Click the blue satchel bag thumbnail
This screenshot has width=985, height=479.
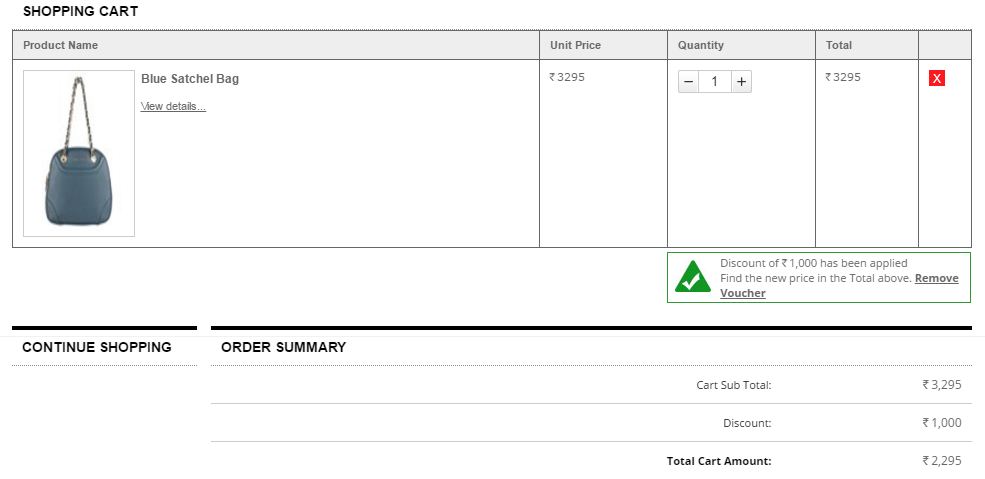(79, 153)
